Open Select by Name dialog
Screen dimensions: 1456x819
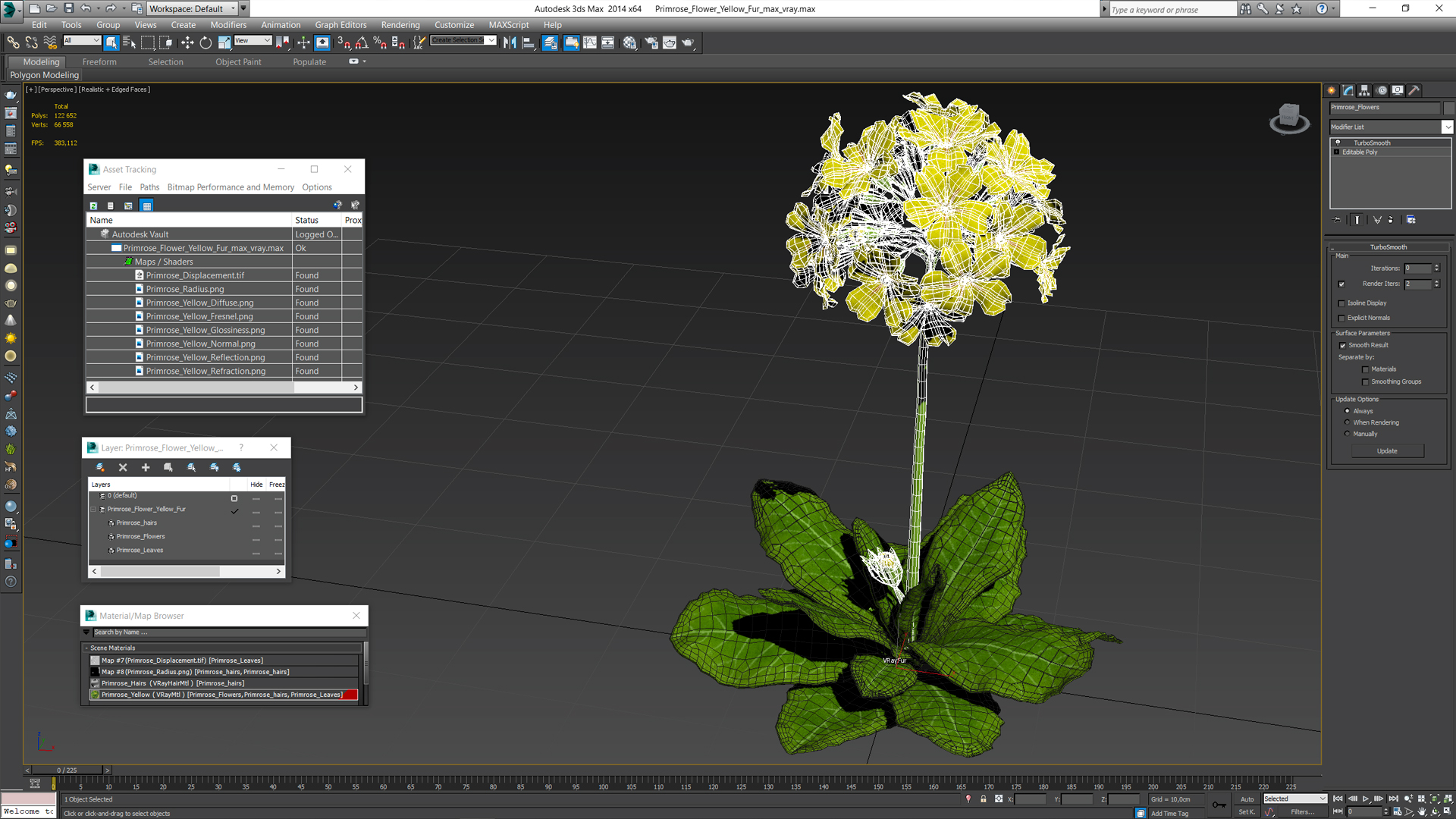pos(129,42)
